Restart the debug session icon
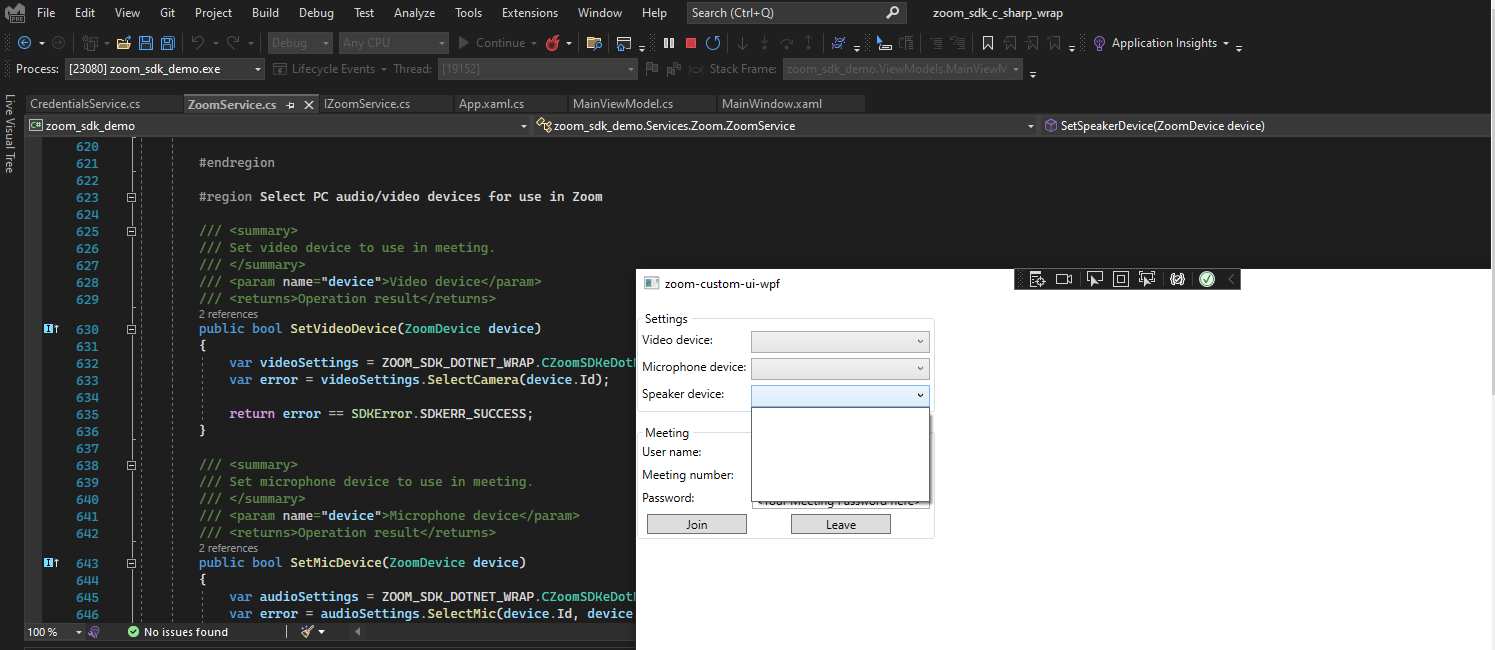The image size is (1495, 650). tap(712, 42)
